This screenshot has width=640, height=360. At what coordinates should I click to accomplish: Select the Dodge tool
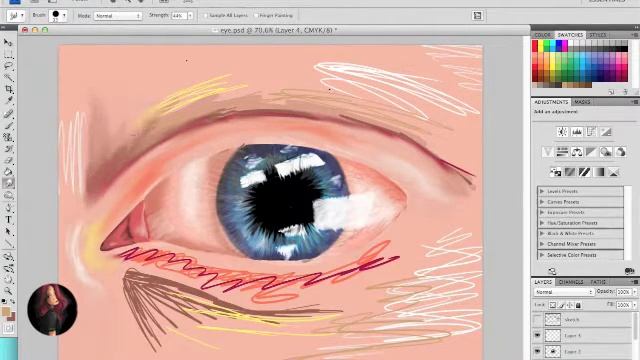8,196
